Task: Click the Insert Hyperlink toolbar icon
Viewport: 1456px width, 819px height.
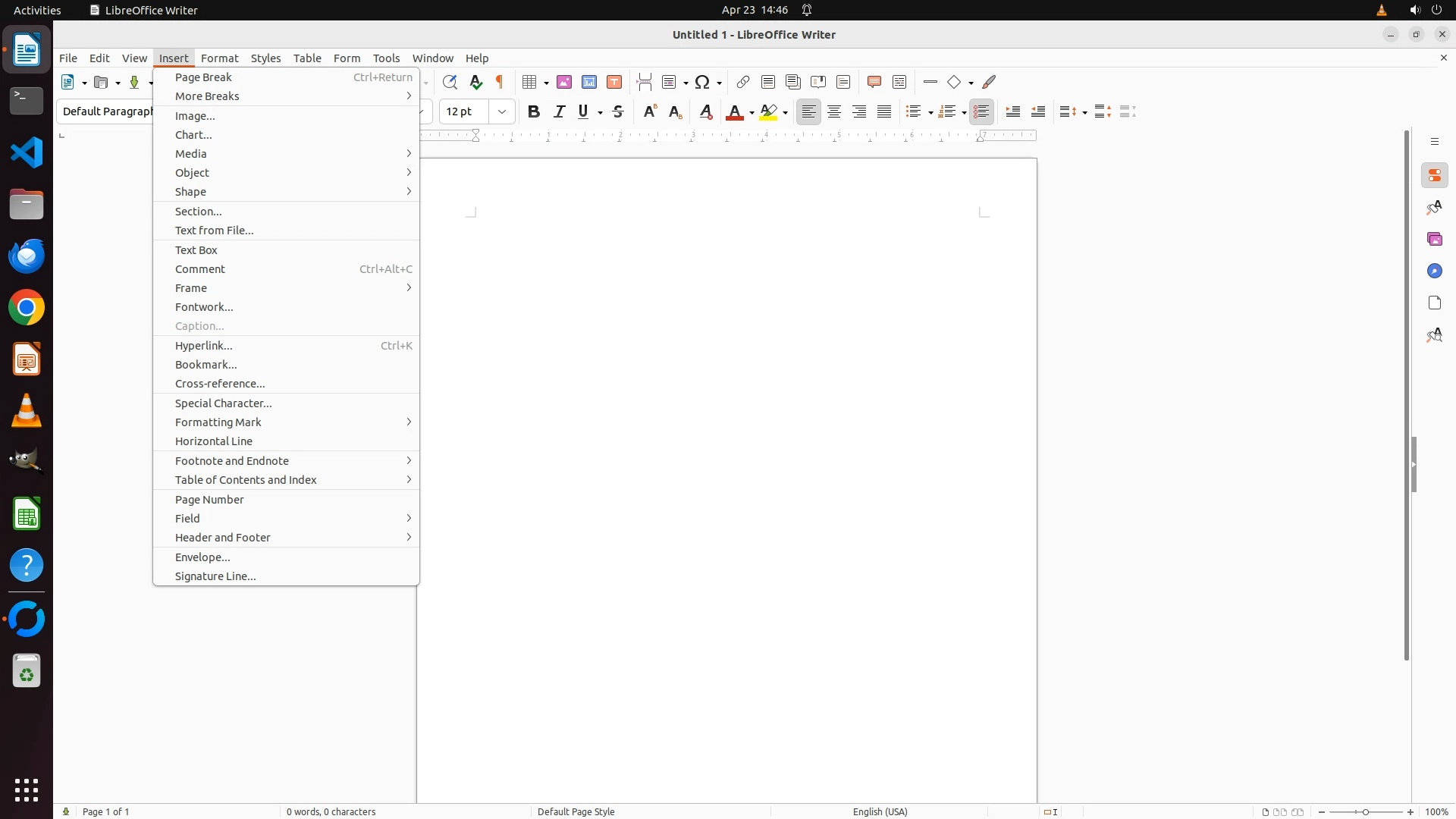Action: (743, 82)
